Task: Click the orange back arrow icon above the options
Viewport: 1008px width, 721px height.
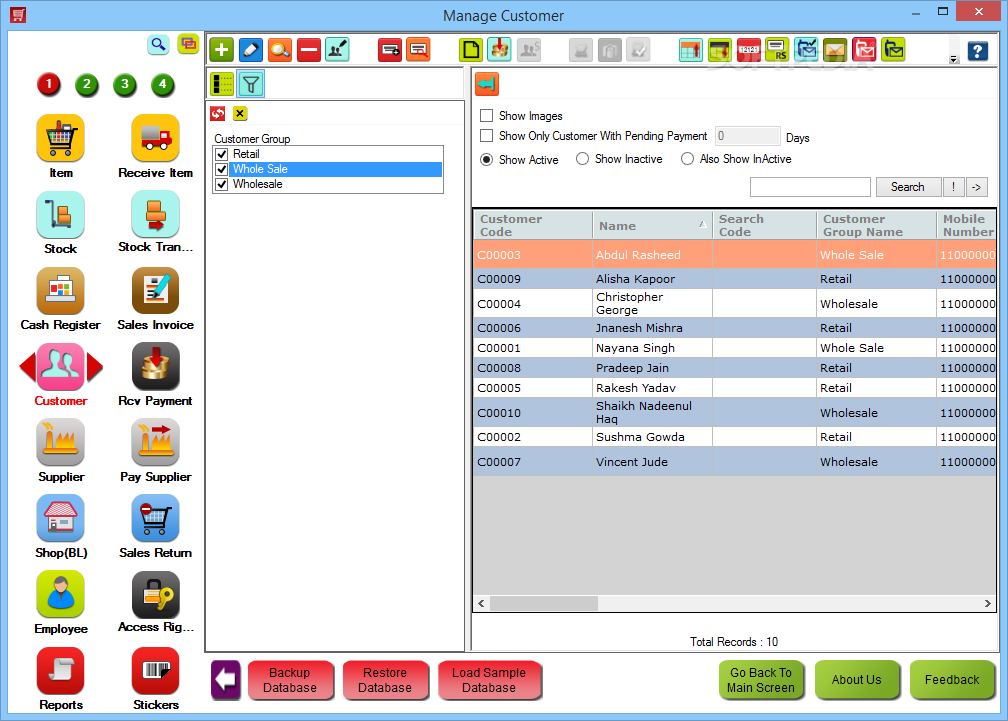Action: click(x=487, y=84)
